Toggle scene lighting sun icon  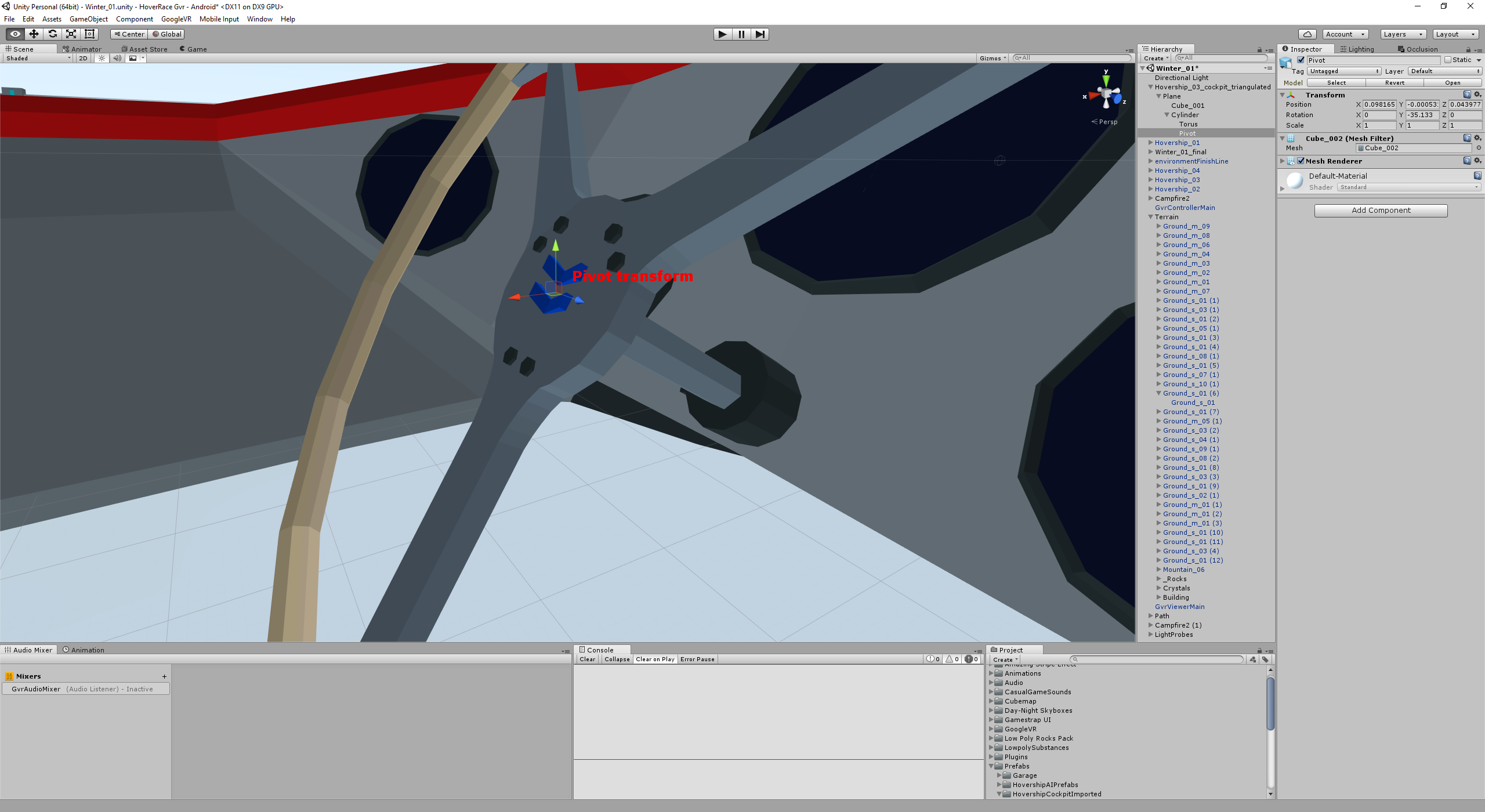click(102, 59)
